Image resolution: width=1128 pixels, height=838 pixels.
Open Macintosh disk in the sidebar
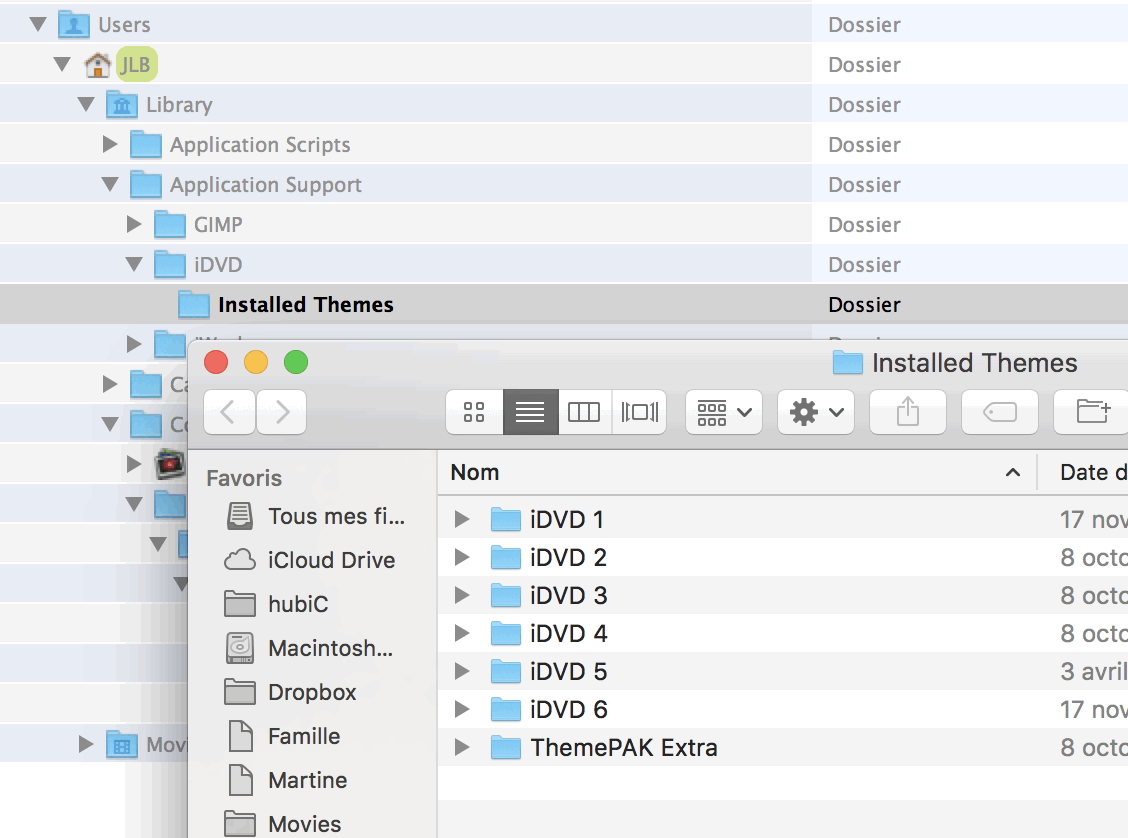309,648
